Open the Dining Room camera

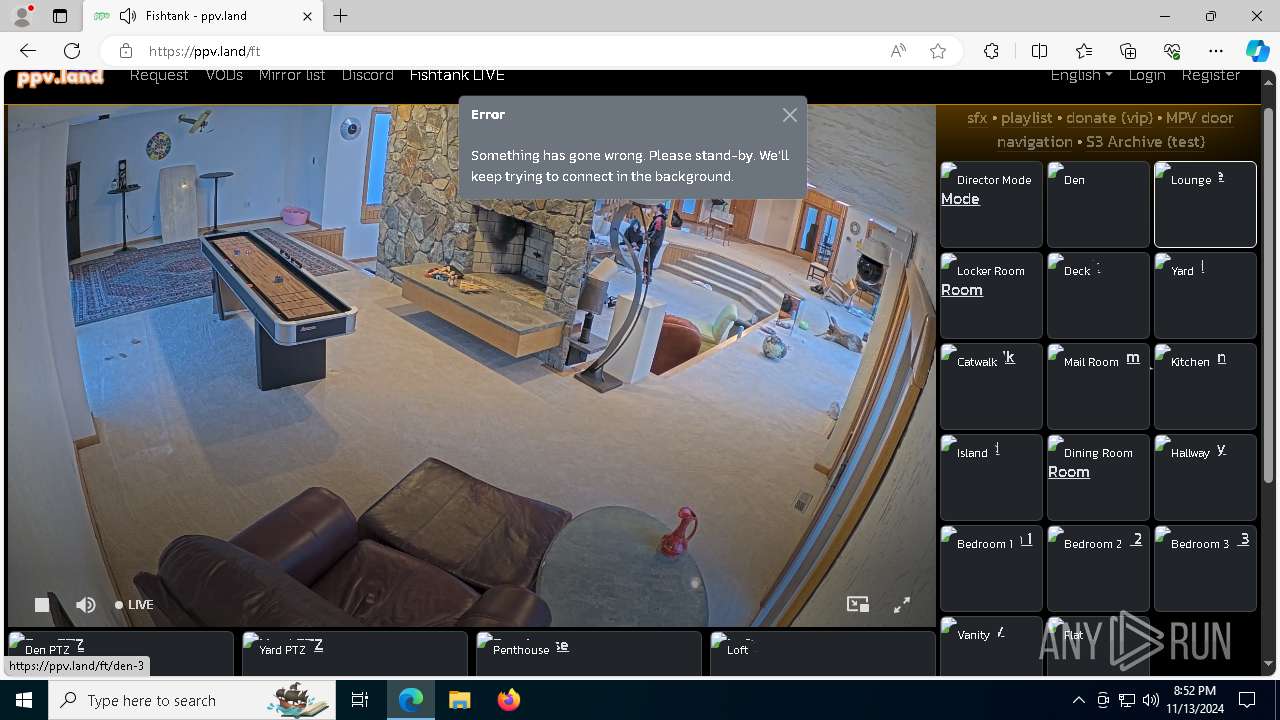pos(1098,477)
